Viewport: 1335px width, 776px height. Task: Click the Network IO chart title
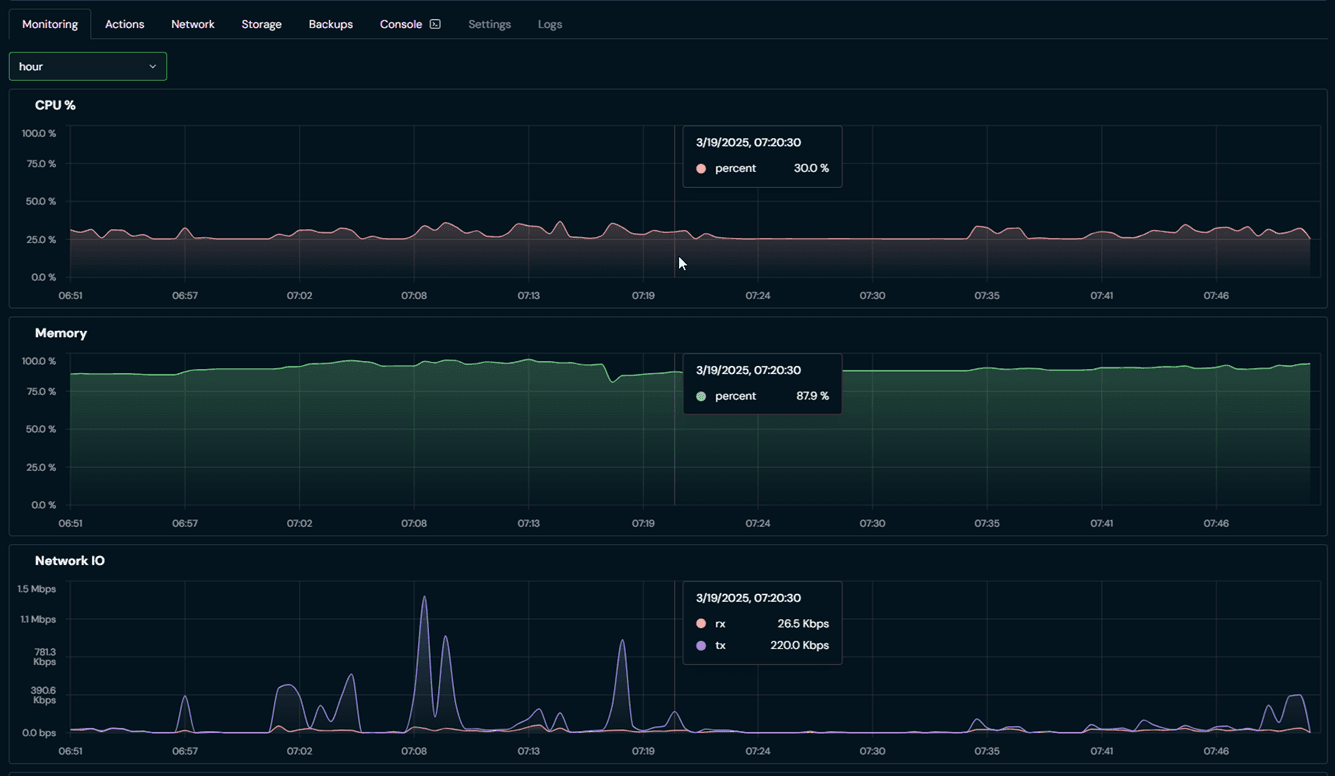70,561
